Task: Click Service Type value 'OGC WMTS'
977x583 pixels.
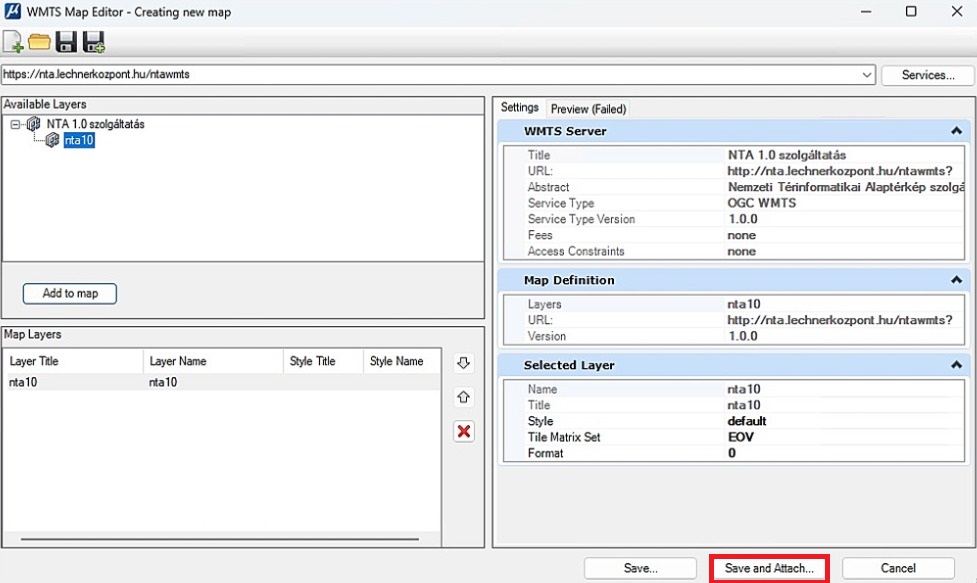Action: click(761, 203)
